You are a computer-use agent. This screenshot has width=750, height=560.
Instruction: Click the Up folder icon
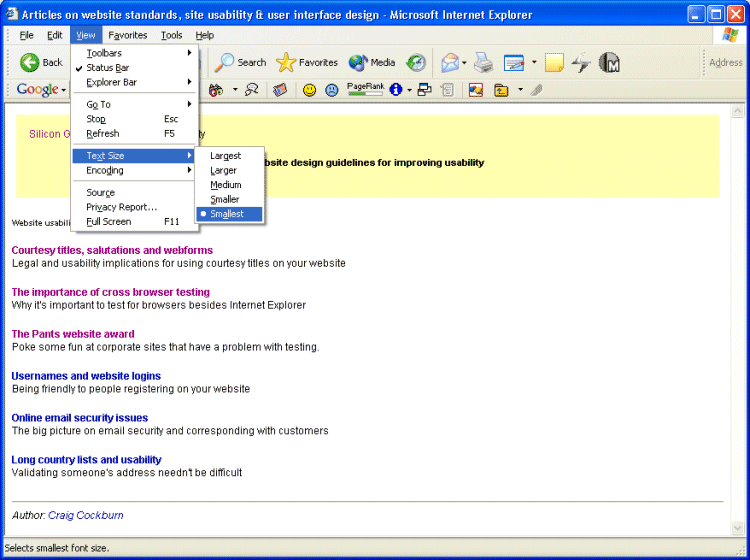point(501,90)
